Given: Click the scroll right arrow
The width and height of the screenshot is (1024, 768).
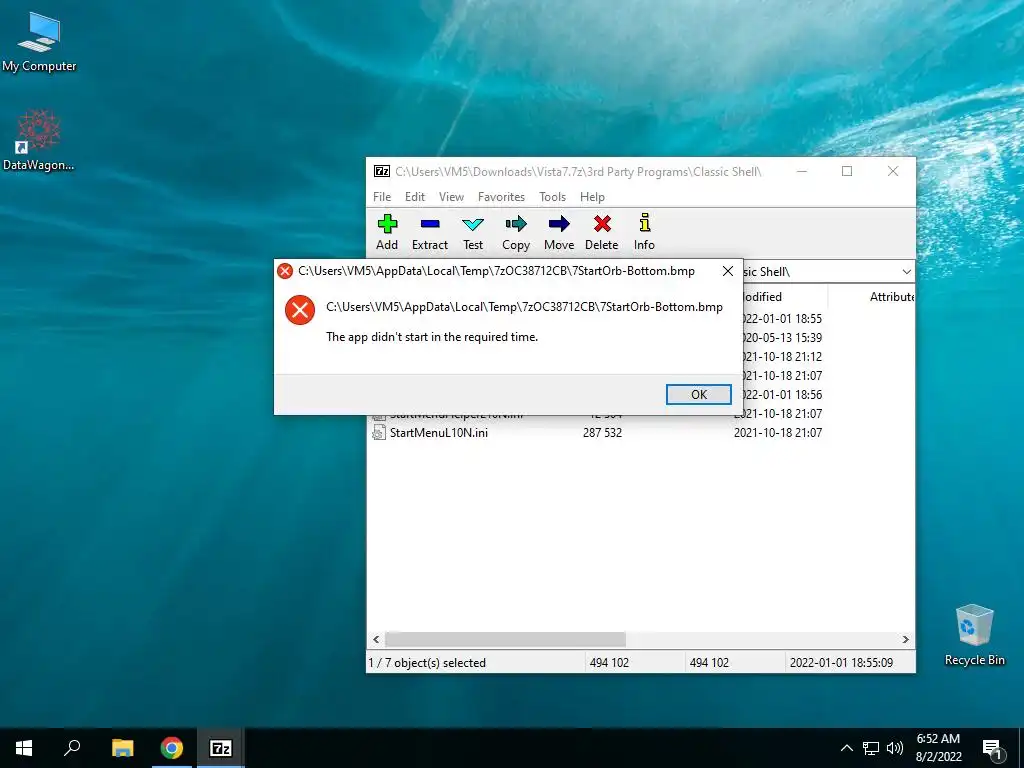Looking at the screenshot, I should coord(905,639).
